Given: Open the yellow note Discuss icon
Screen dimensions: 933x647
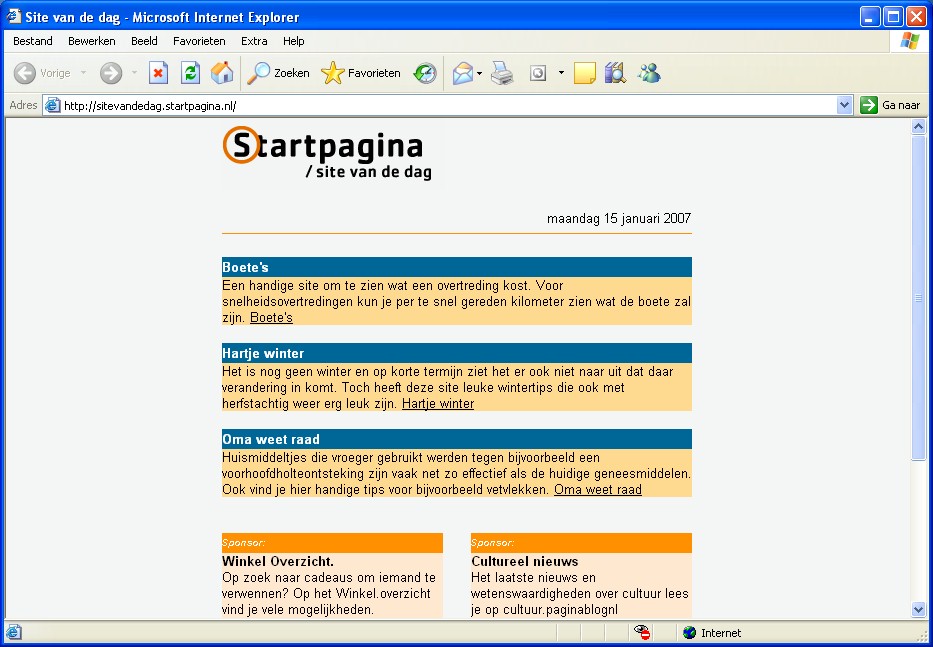Looking at the screenshot, I should click(x=584, y=73).
